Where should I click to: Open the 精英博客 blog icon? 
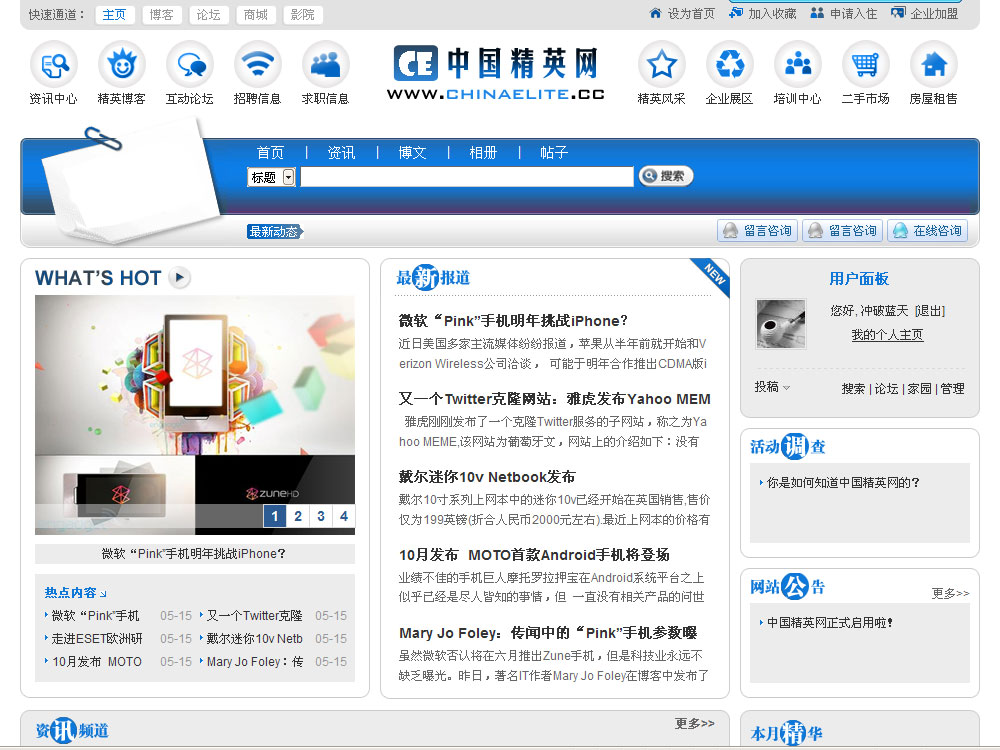point(122,64)
